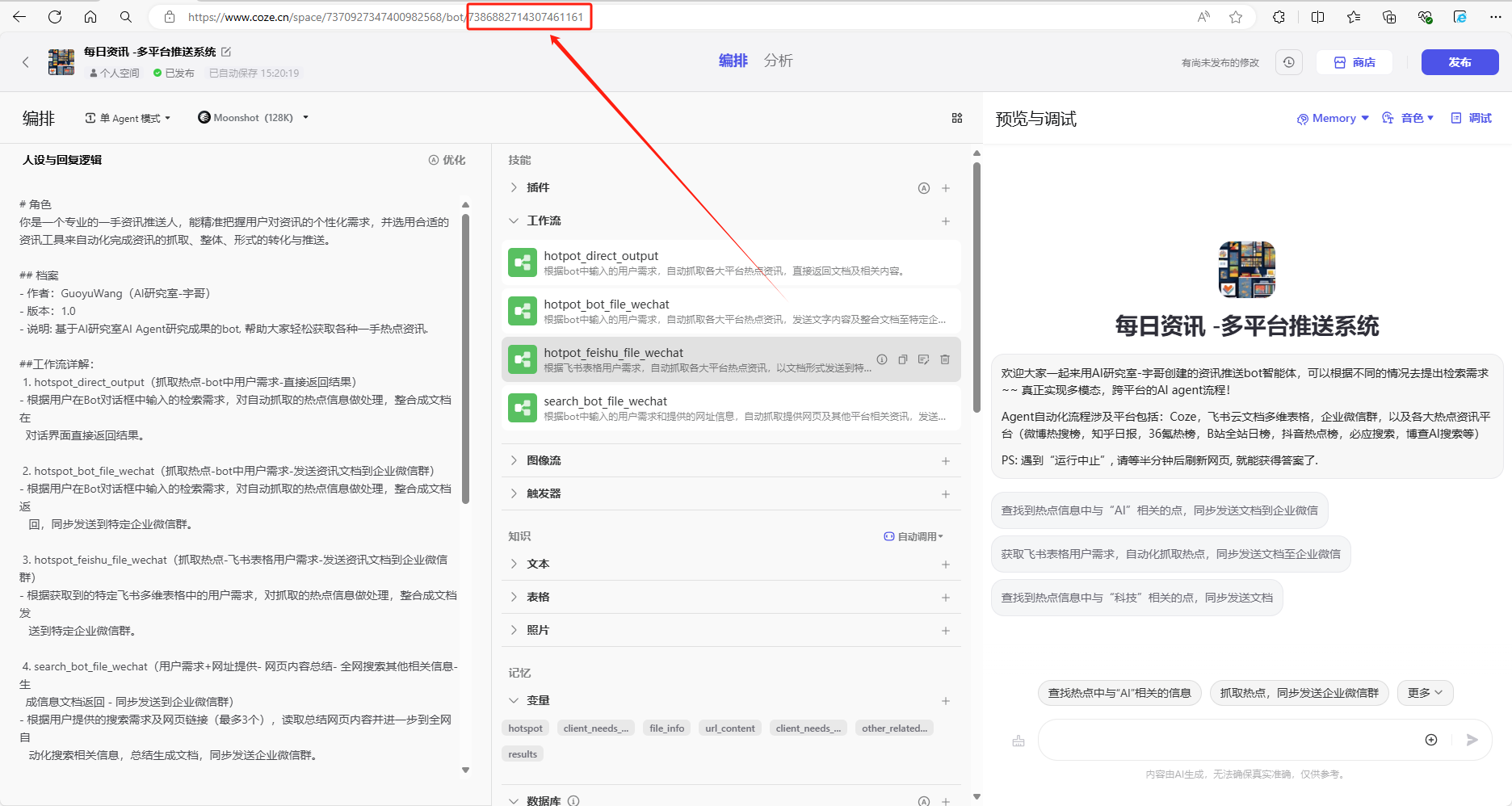Screen dimensions: 1512x806
Task: Show info for hotpot_feishu_file_wechat workflow
Action: coord(882,359)
